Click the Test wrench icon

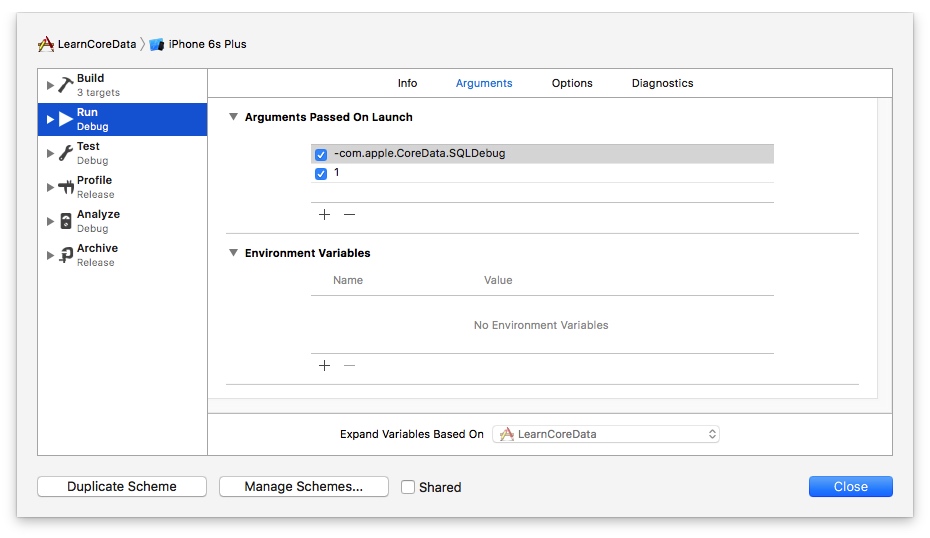click(x=66, y=153)
